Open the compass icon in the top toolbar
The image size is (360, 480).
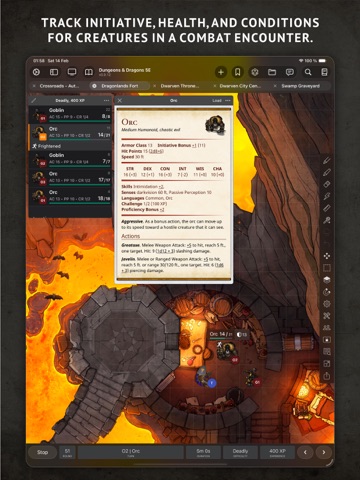(x=36, y=72)
